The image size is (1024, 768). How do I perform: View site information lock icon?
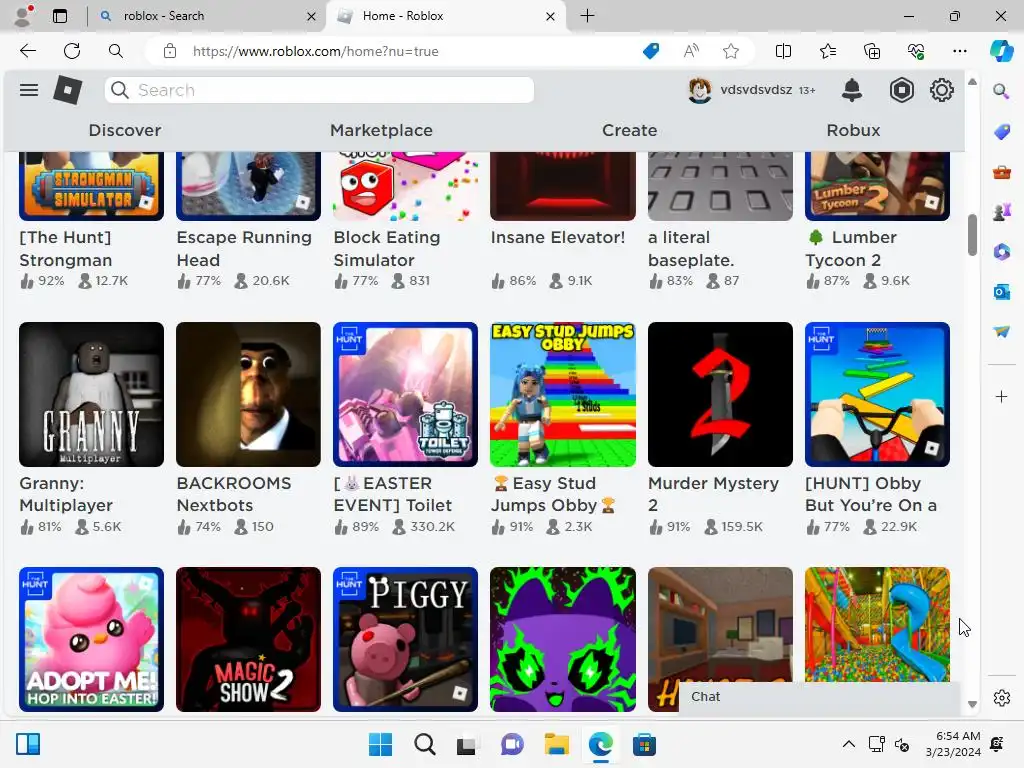pyautogui.click(x=170, y=51)
